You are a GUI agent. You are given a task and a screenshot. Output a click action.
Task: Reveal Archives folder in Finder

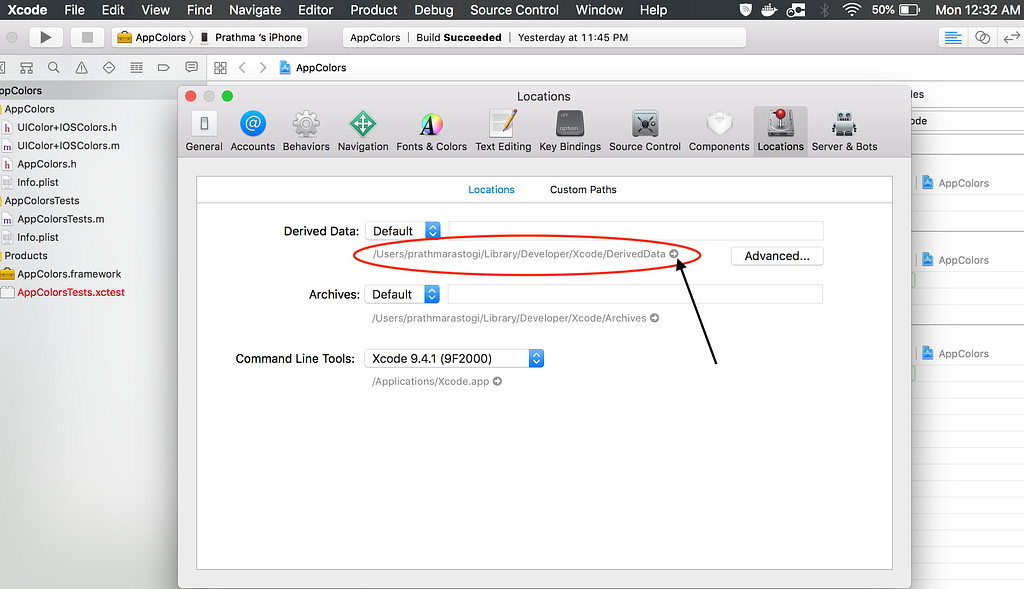(654, 318)
